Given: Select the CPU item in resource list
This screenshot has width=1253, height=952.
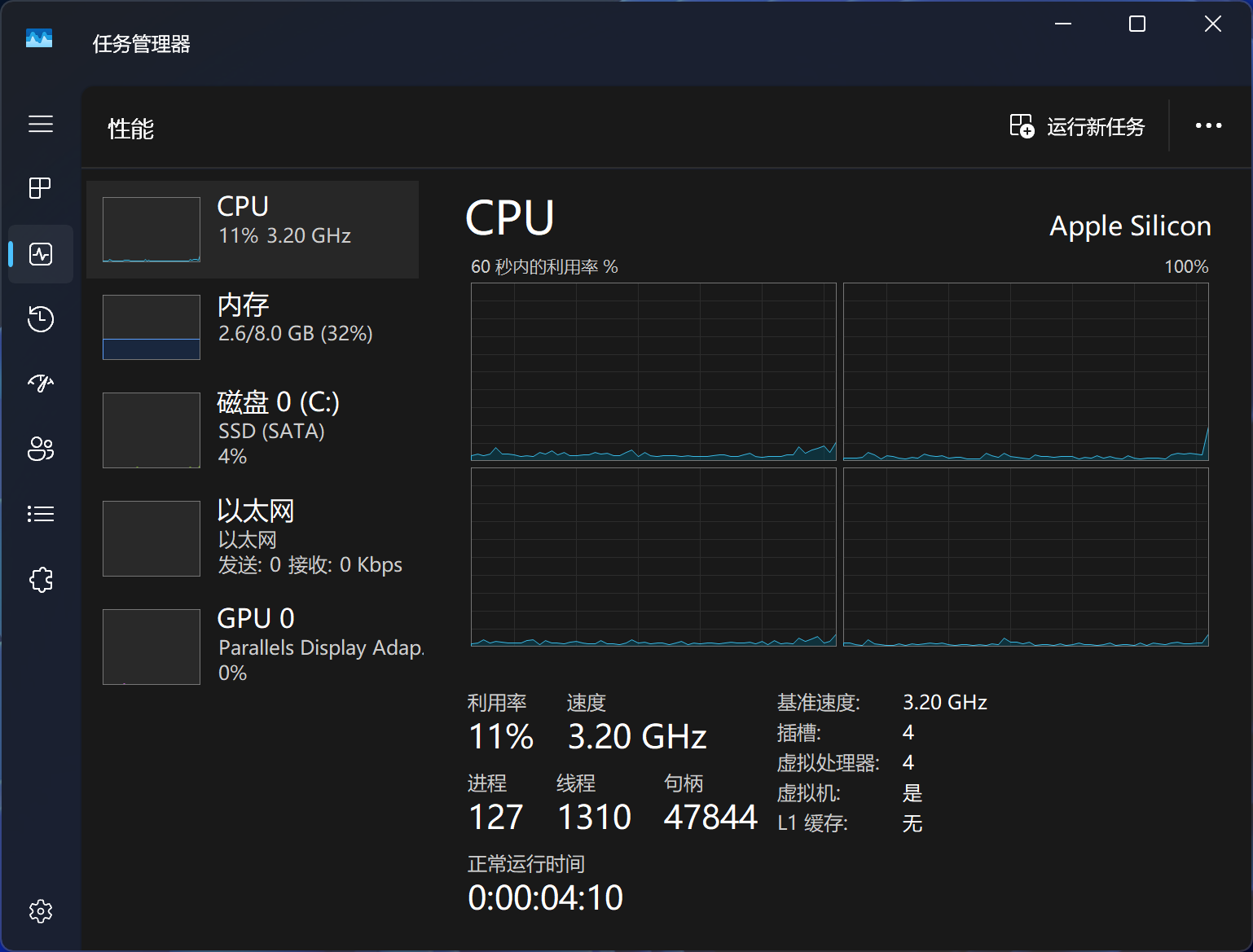Looking at the screenshot, I should (253, 230).
